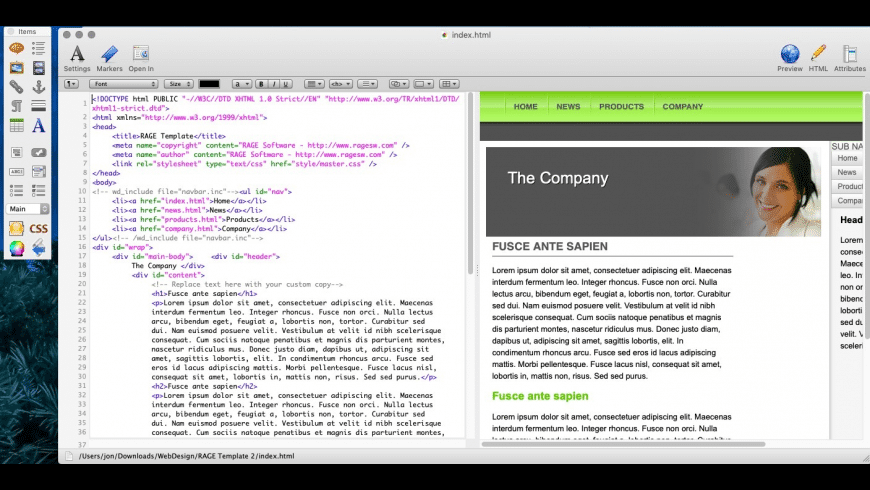Open the Size dropdown
This screenshot has width=870, height=490.
(x=179, y=84)
